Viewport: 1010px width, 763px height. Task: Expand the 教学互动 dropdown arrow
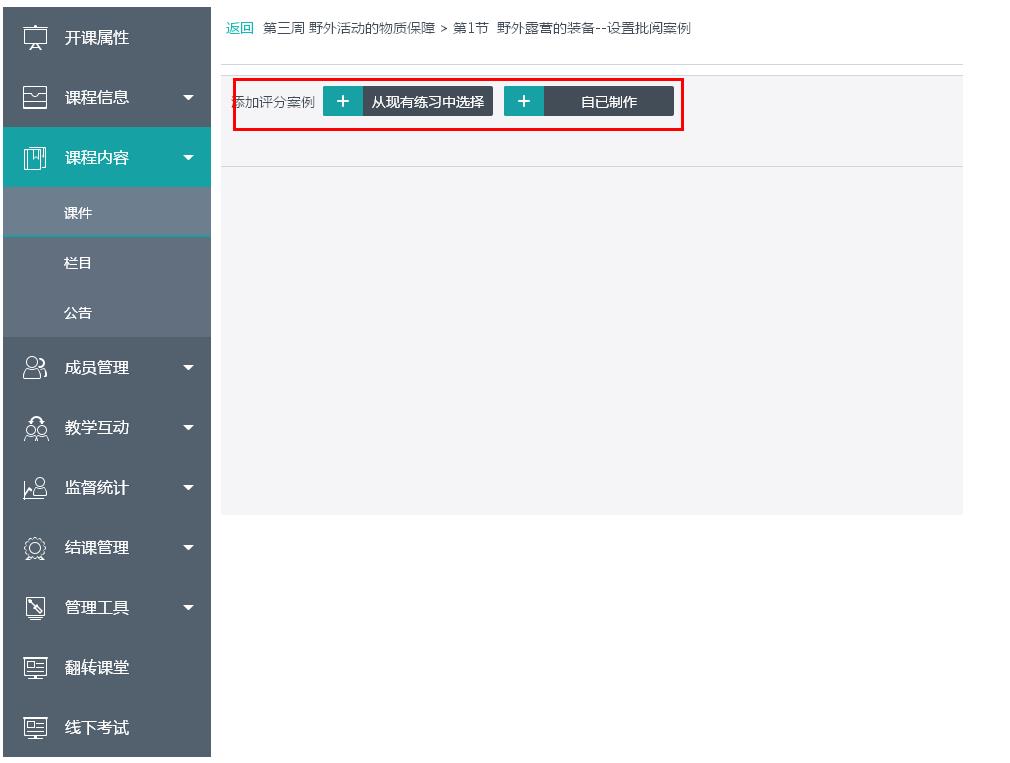[188, 428]
